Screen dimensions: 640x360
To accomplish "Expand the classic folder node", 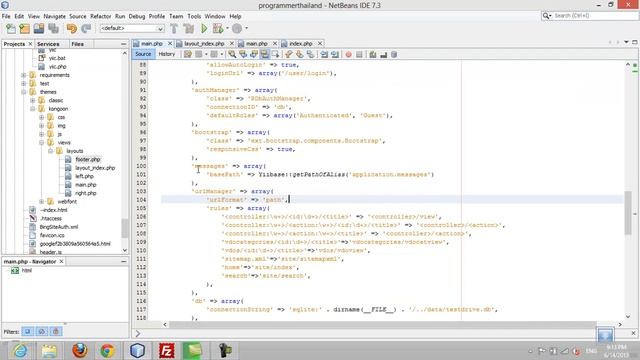I will [x=33, y=100].
